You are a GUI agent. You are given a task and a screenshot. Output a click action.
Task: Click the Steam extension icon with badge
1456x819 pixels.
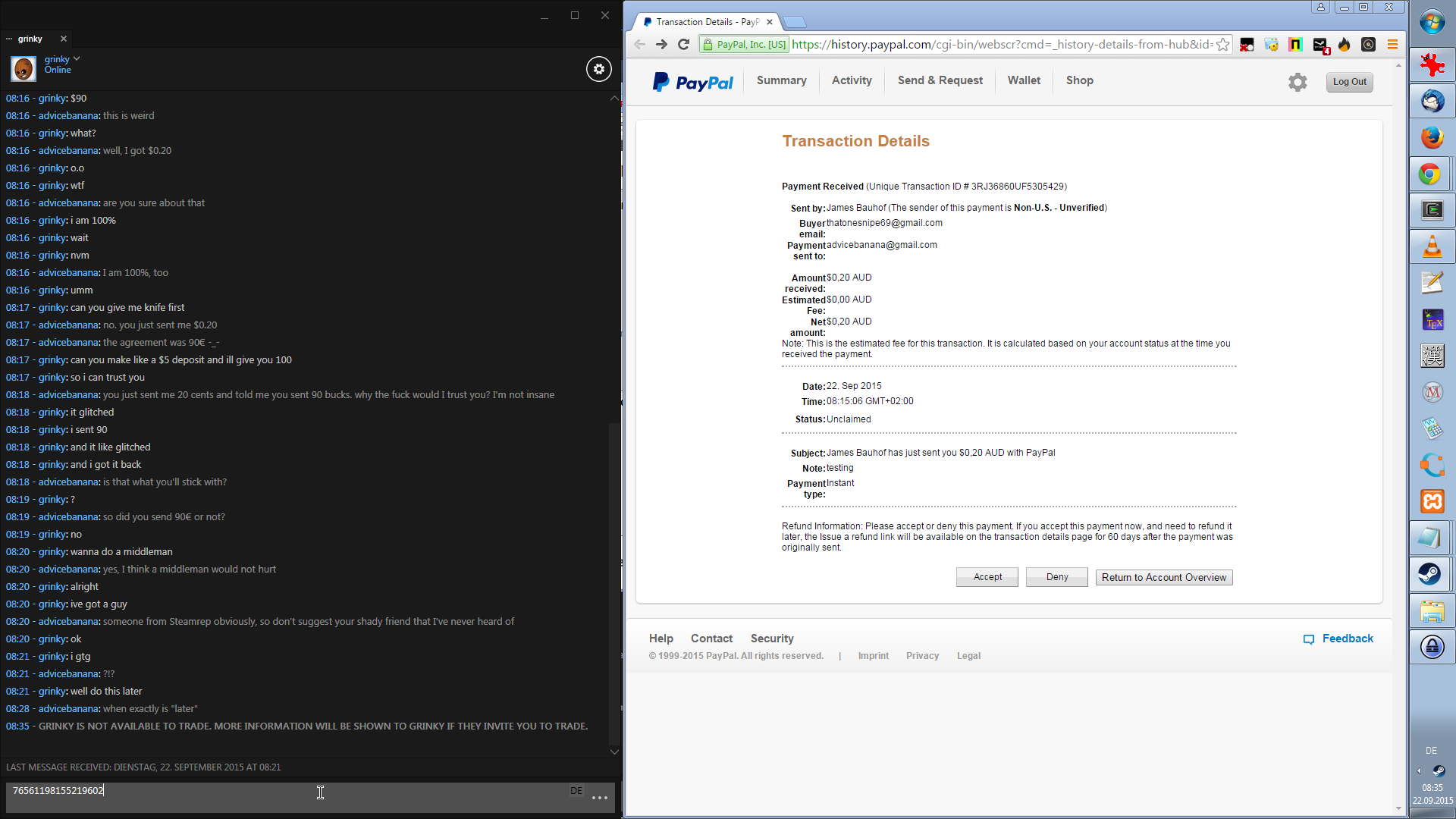(x=1320, y=45)
